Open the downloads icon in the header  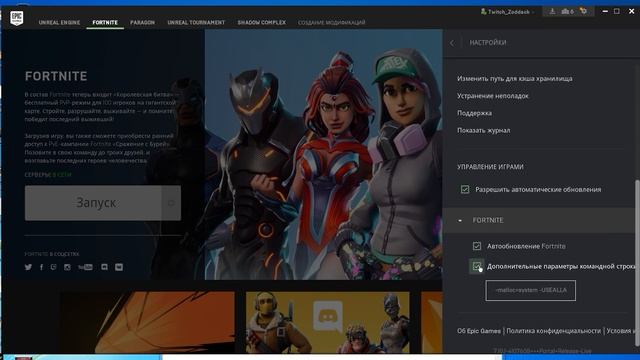point(552,11)
